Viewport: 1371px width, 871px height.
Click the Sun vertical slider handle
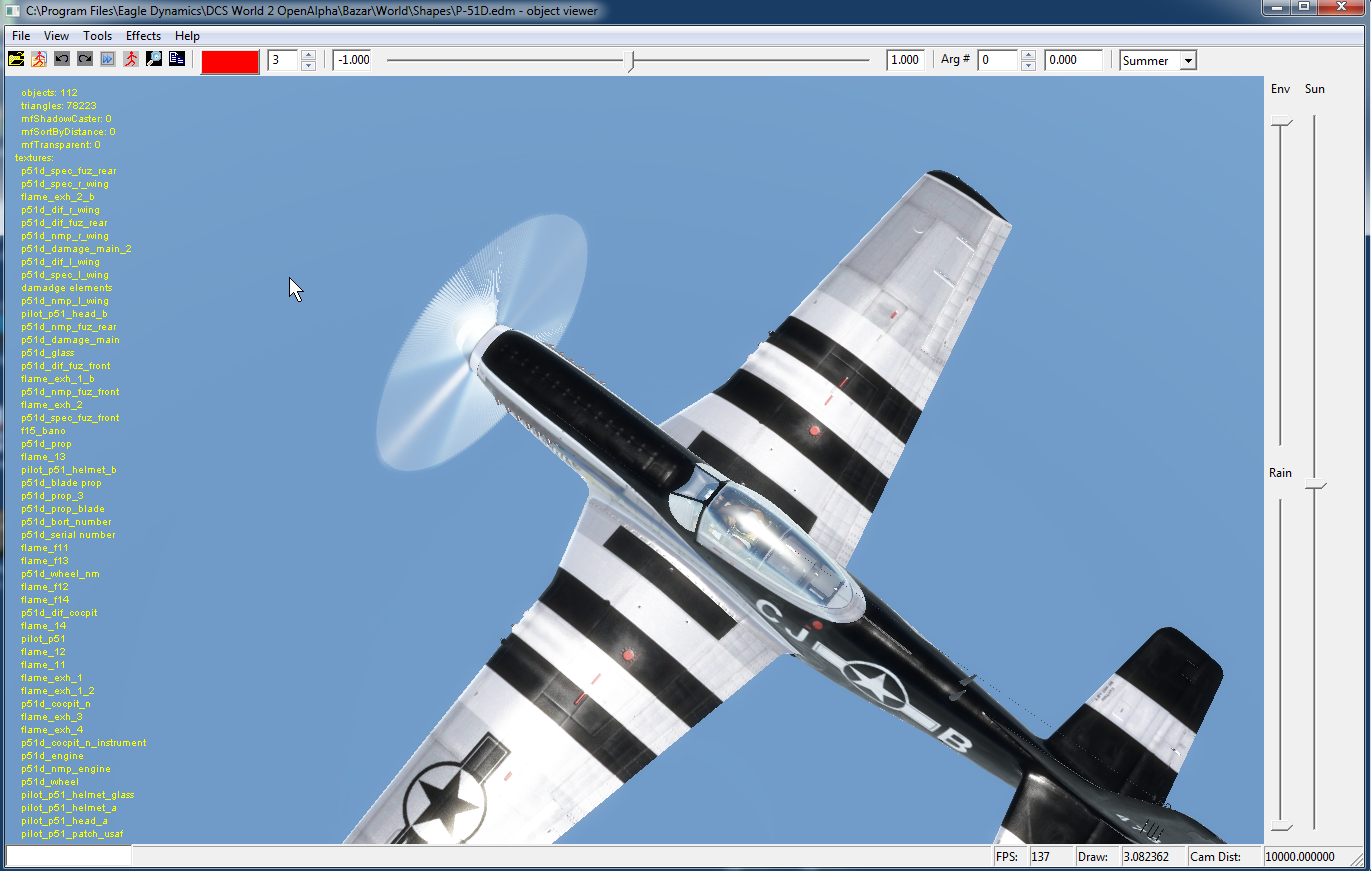click(1316, 485)
